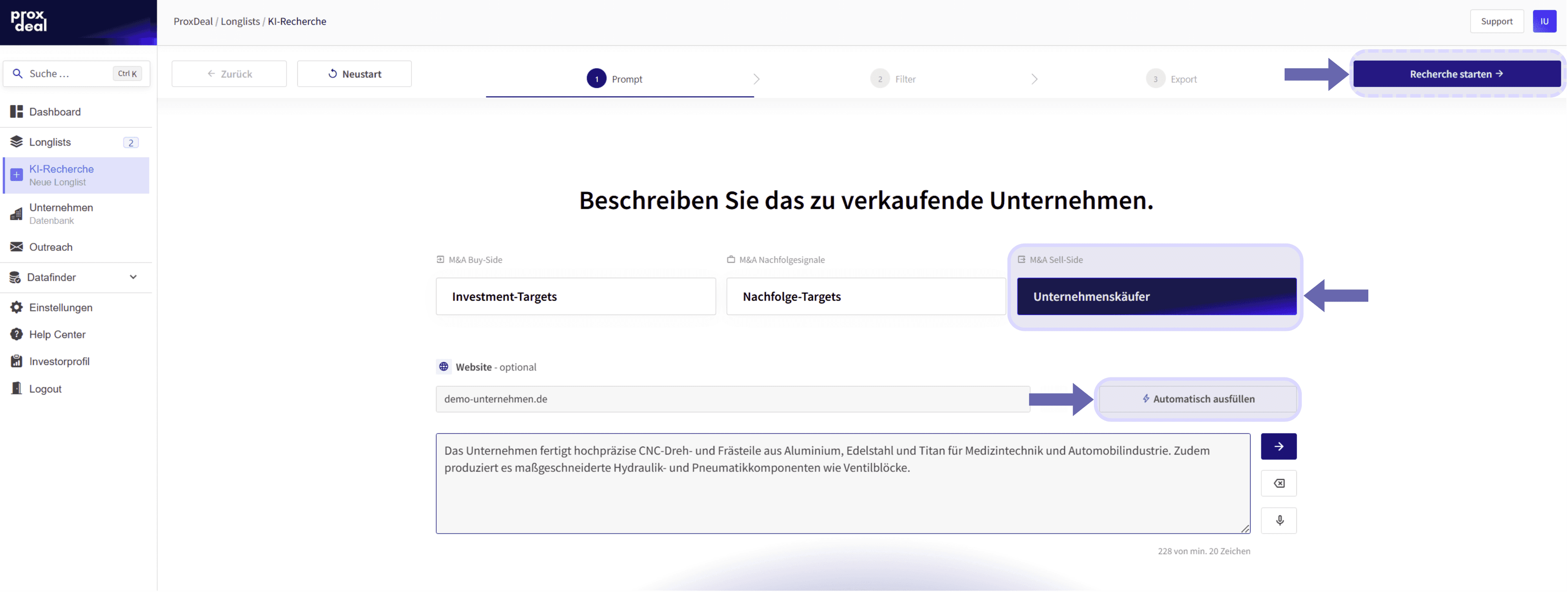The image size is (1568, 592).
Task: Open KI-Recherche Neue Longlist item
Action: click(76, 176)
